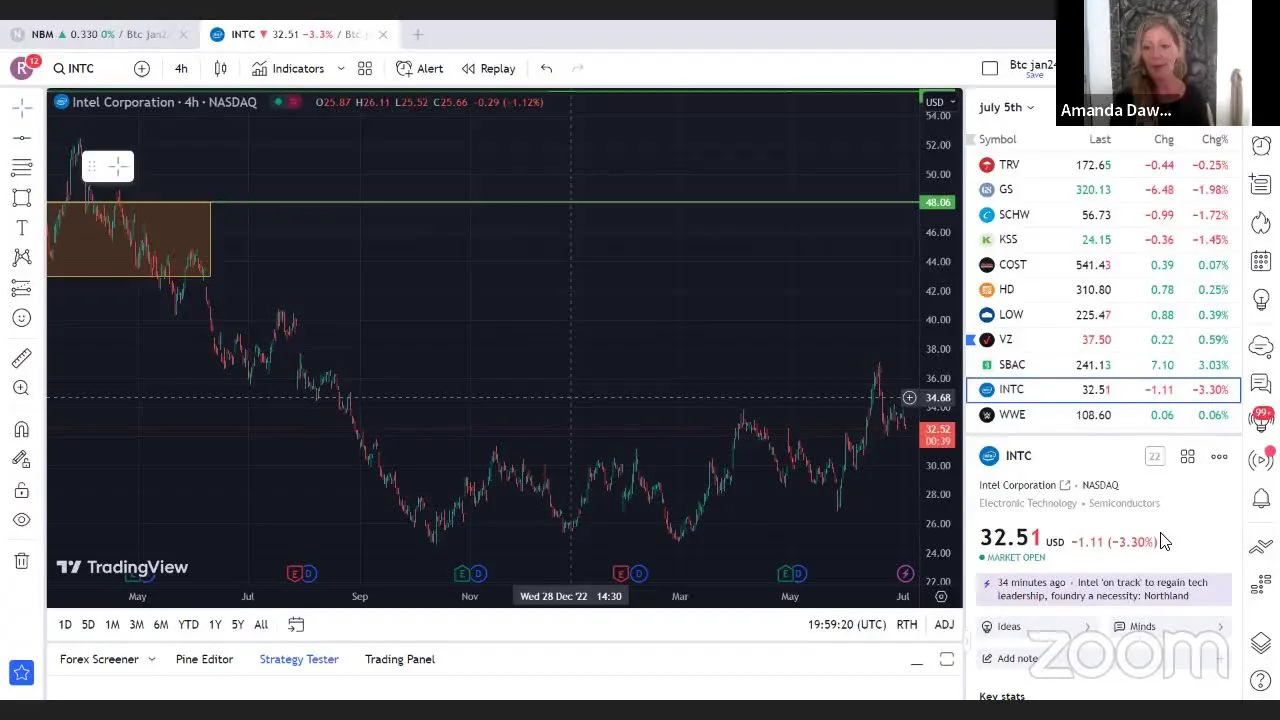Click the Replay button
This screenshot has width=1280, height=720.
[x=488, y=69]
